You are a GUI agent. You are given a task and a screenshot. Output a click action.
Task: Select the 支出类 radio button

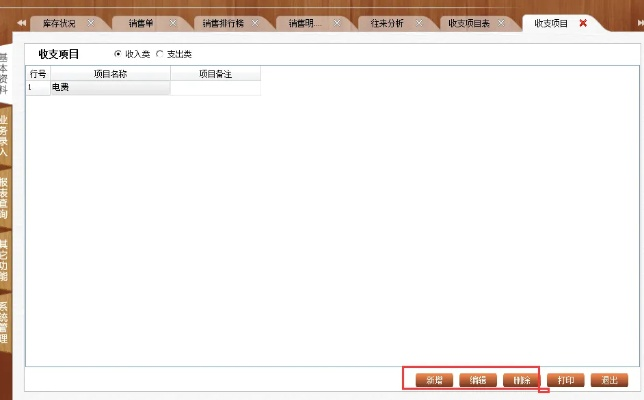pos(159,54)
